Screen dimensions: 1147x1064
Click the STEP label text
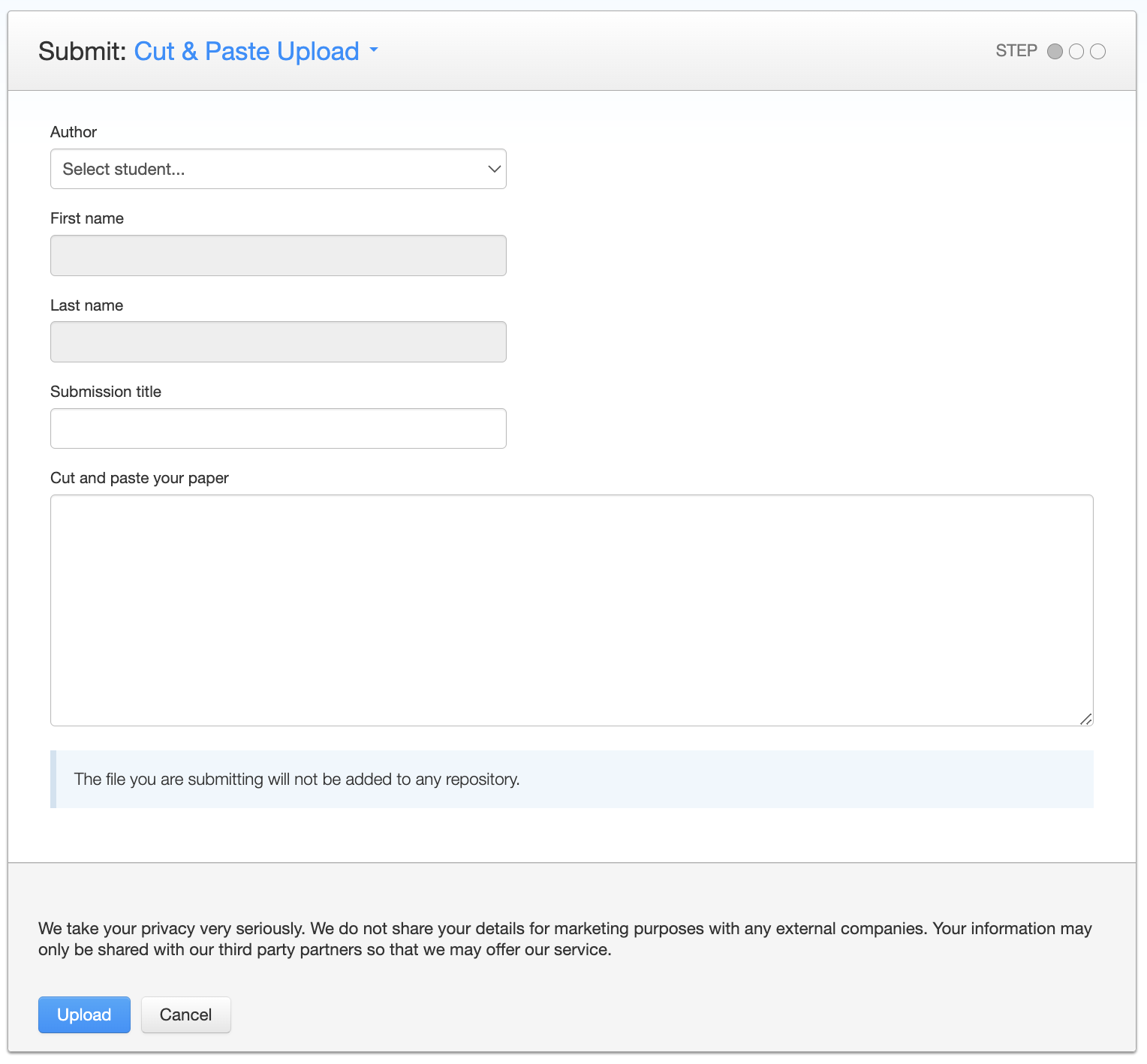(x=1016, y=51)
